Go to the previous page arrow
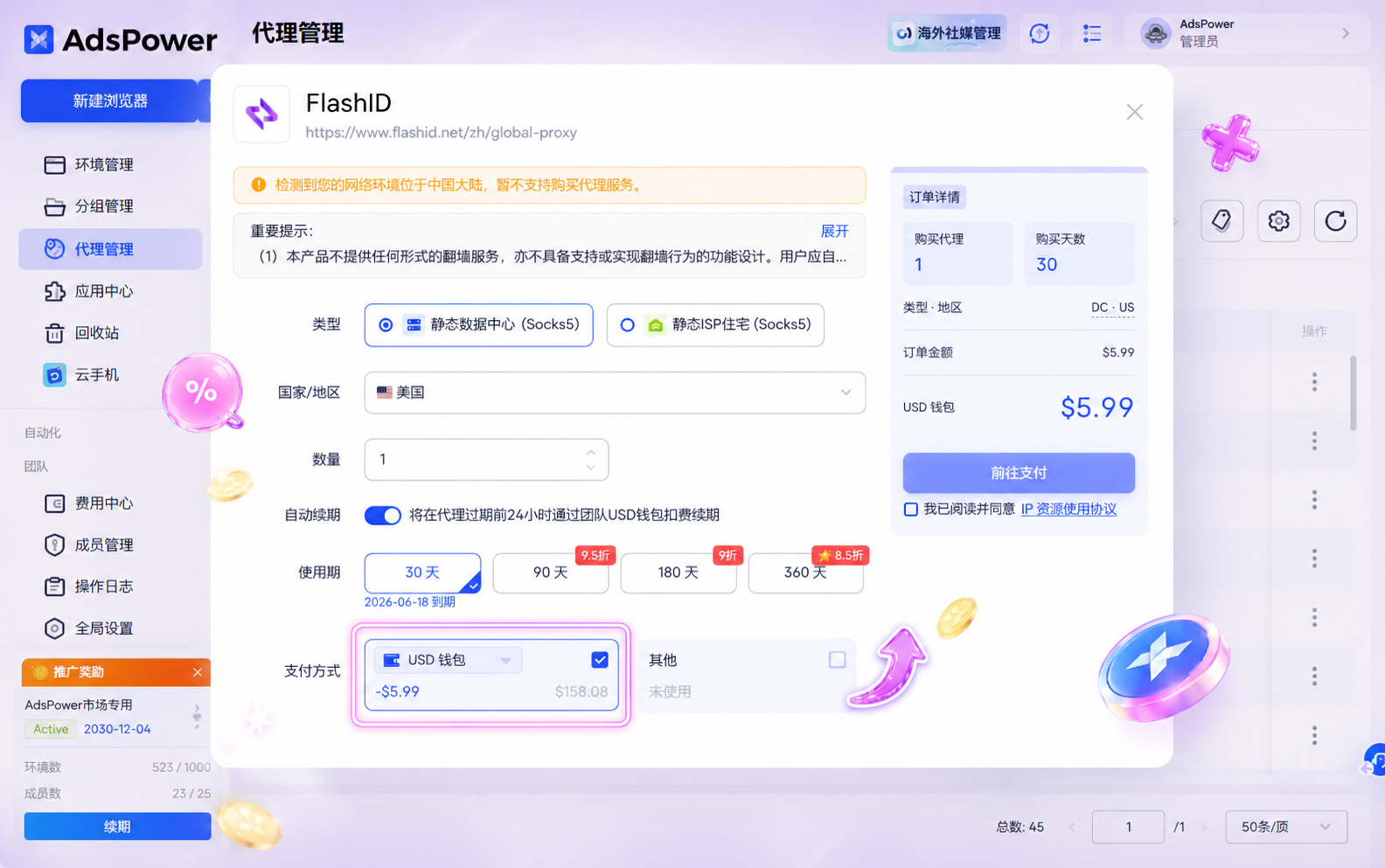This screenshot has width=1385, height=868. tap(1072, 827)
